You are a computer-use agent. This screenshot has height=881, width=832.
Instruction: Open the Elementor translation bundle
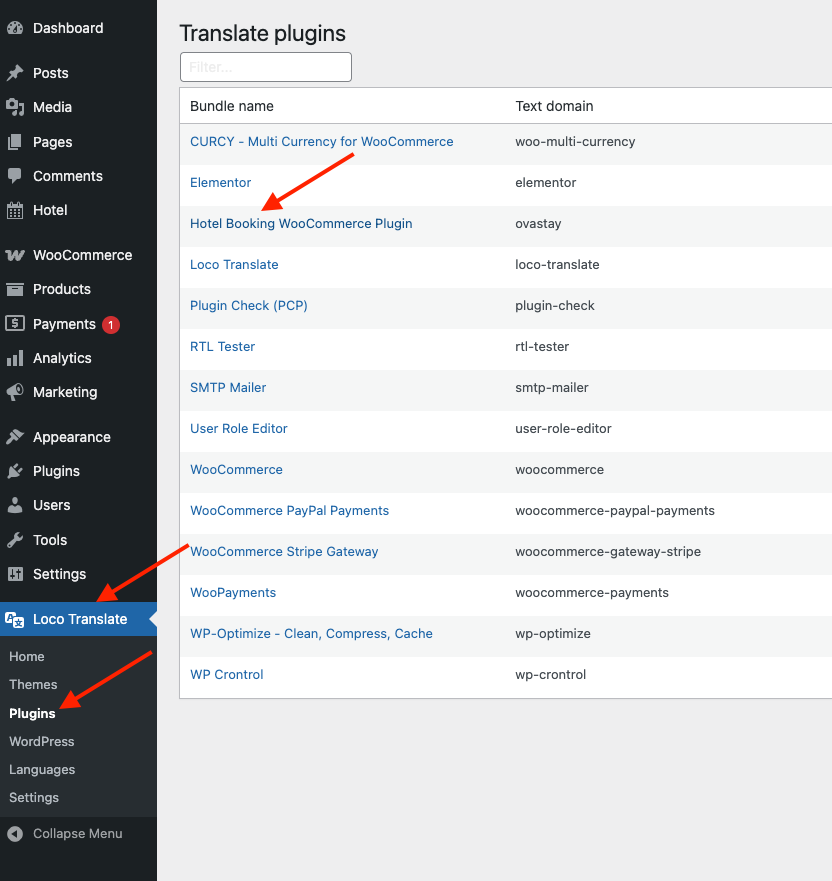(221, 183)
